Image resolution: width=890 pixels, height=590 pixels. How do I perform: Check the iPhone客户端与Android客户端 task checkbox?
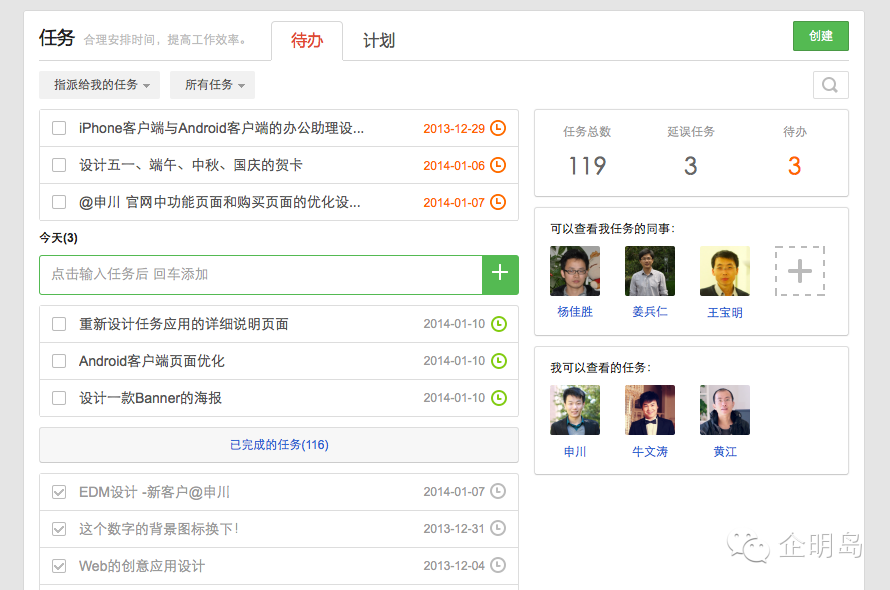(x=59, y=128)
